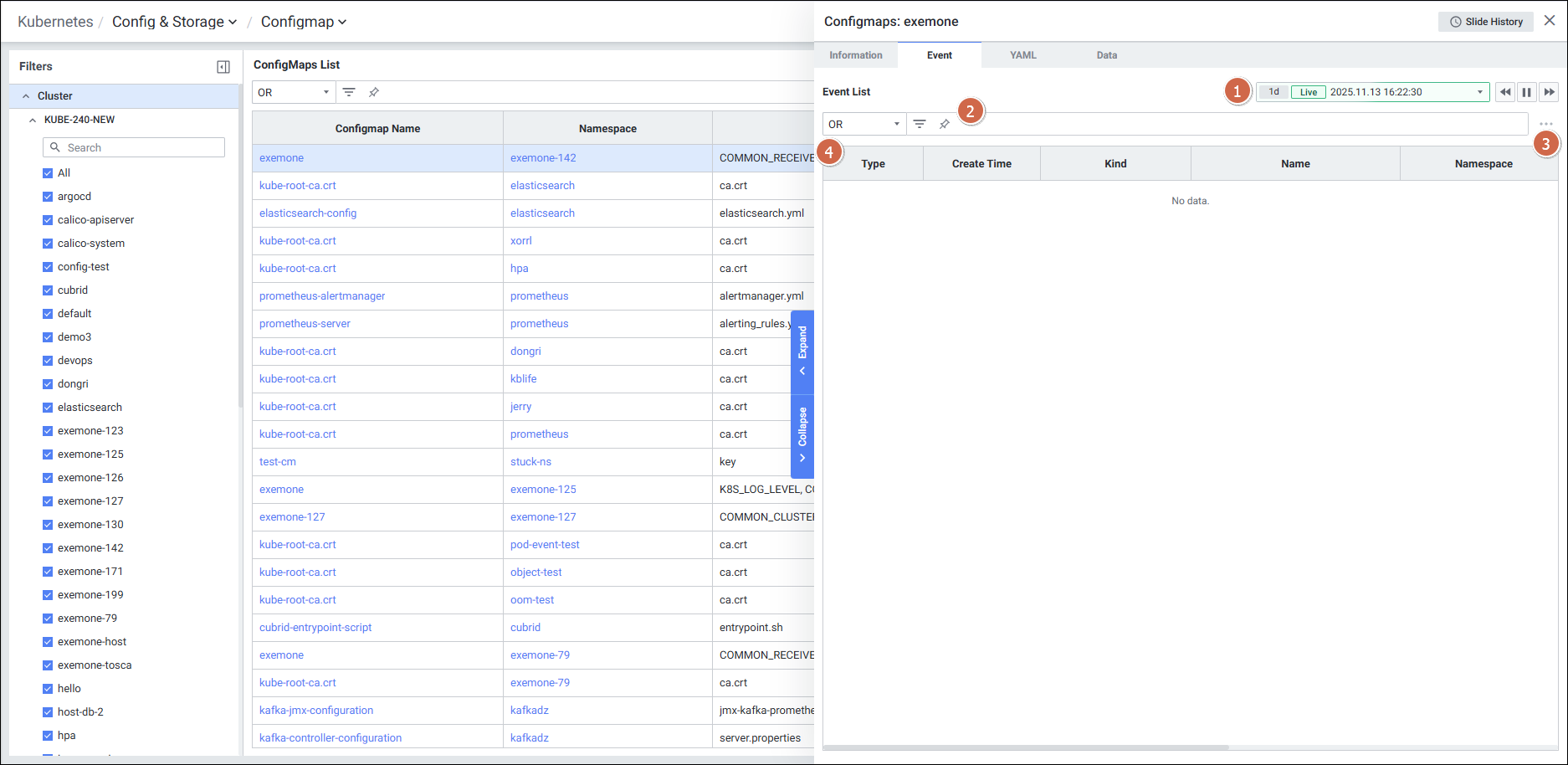Open Slide History
The width and height of the screenshot is (1568, 765).
tap(1486, 22)
